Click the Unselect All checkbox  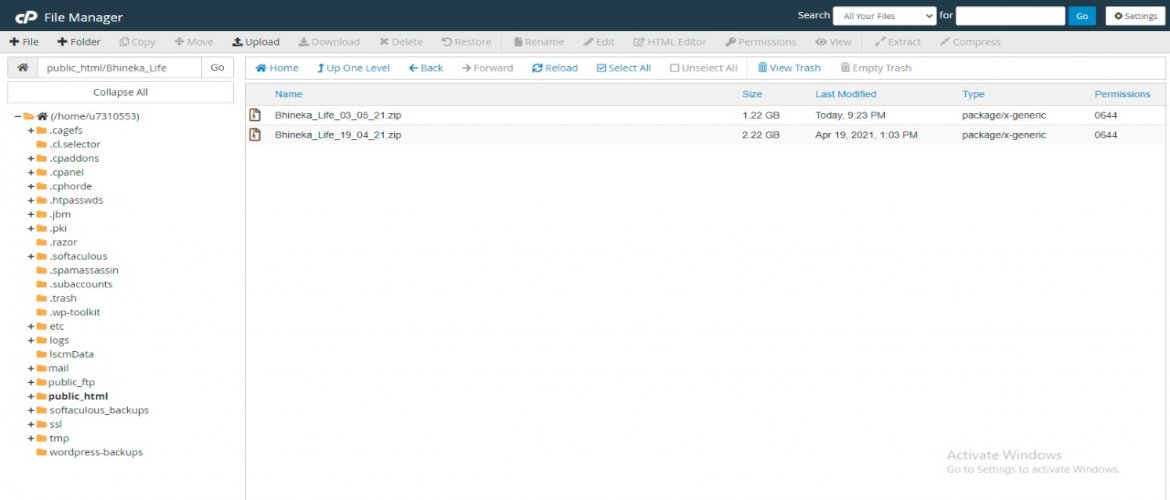[x=675, y=68]
